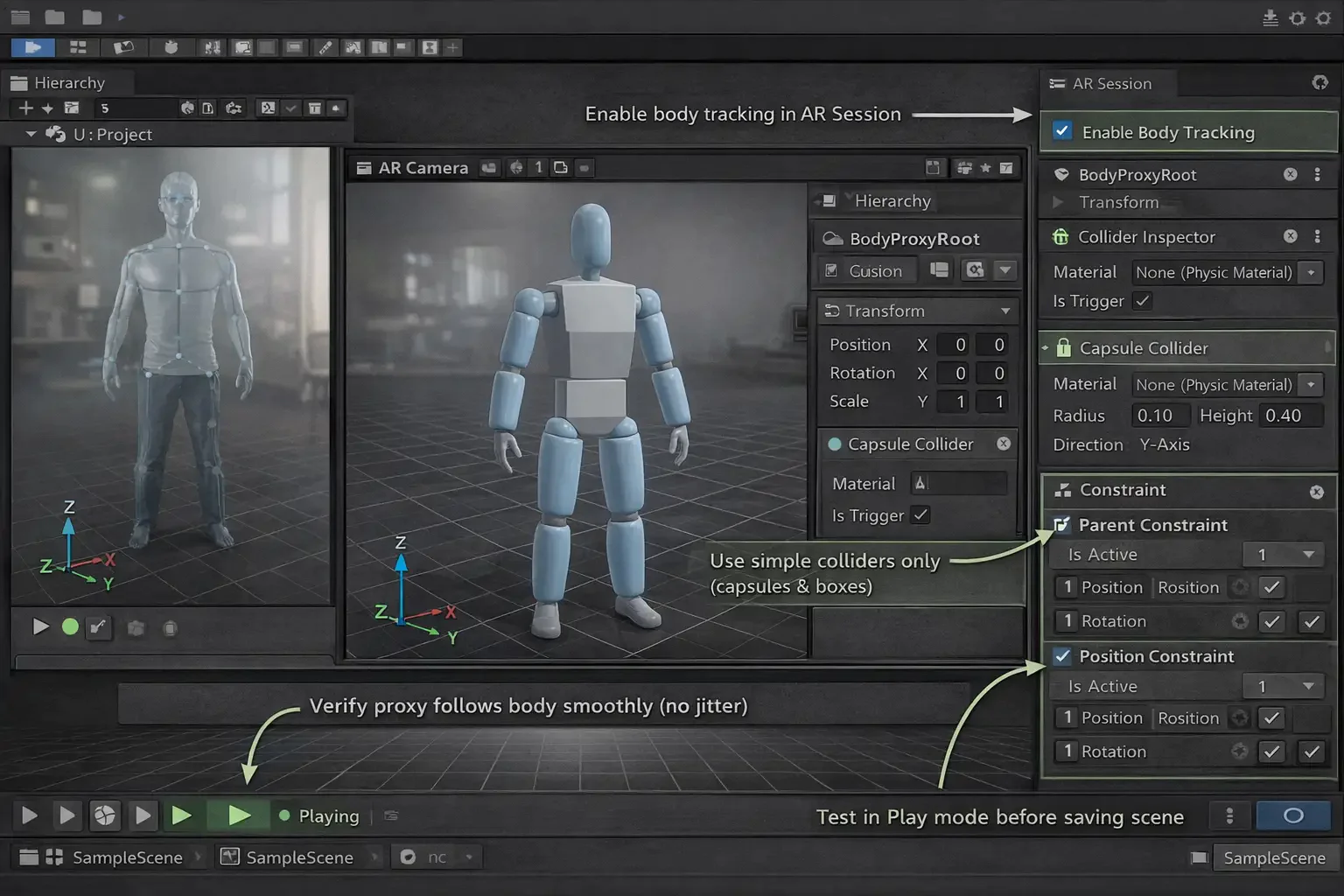Viewport: 1344px width, 896px height.
Task: Remove the Capsule Collider with its close button
Action: click(x=1003, y=444)
